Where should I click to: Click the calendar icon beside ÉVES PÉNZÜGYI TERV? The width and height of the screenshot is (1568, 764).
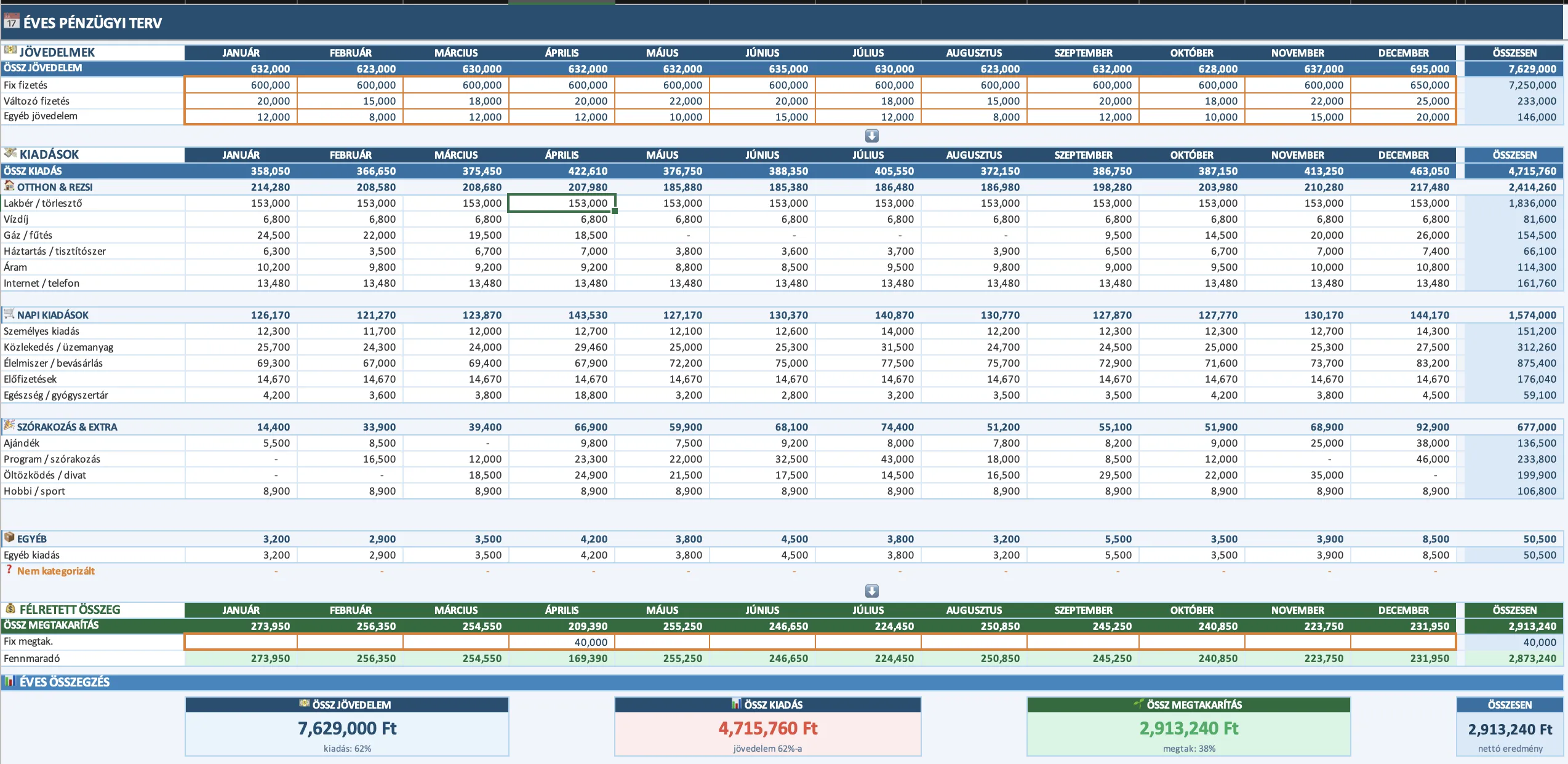click(x=11, y=22)
